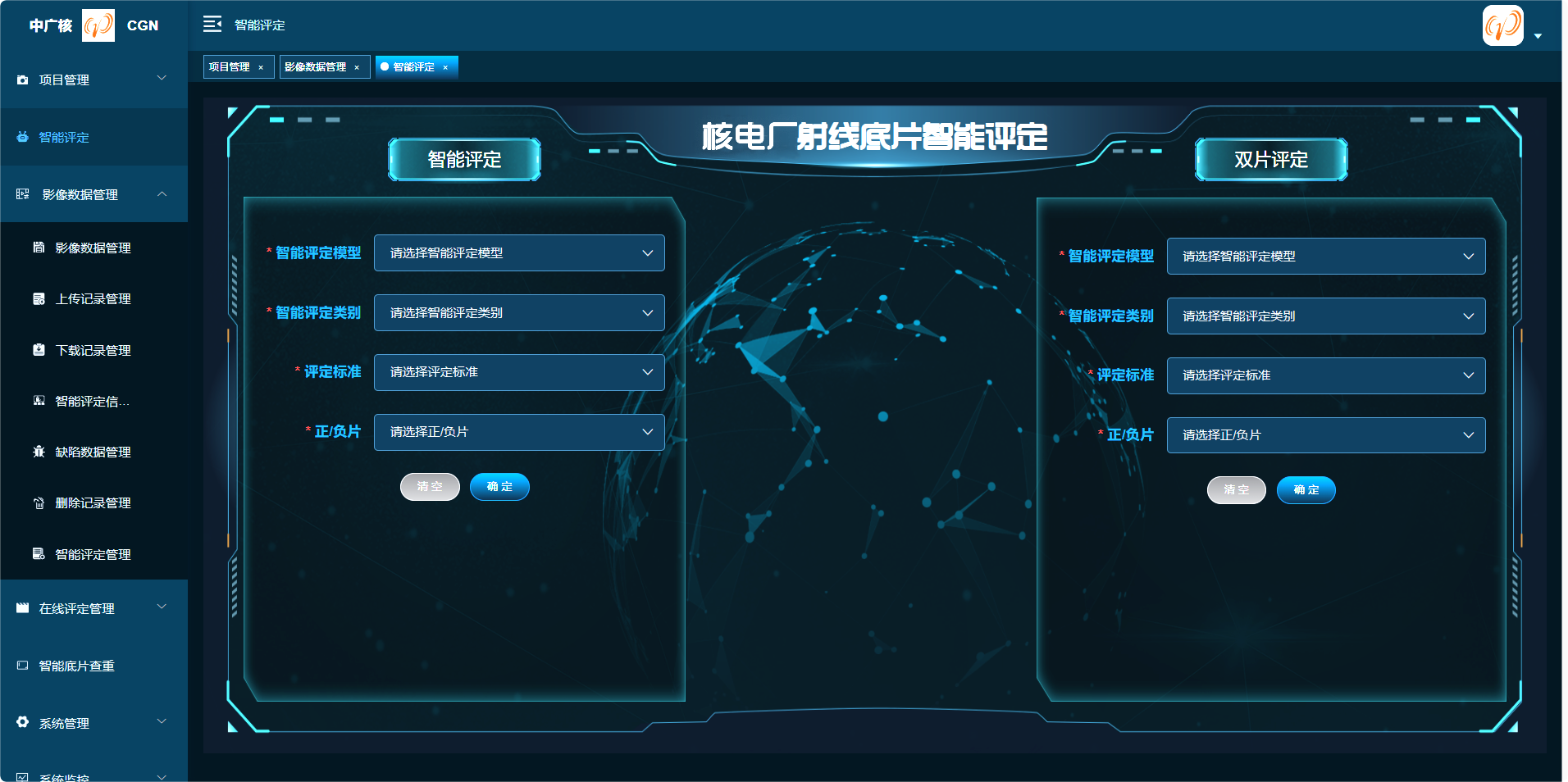Expand the 在线评定管理 sidebar menu
Viewport: 1568px width, 782px height.
click(x=162, y=607)
